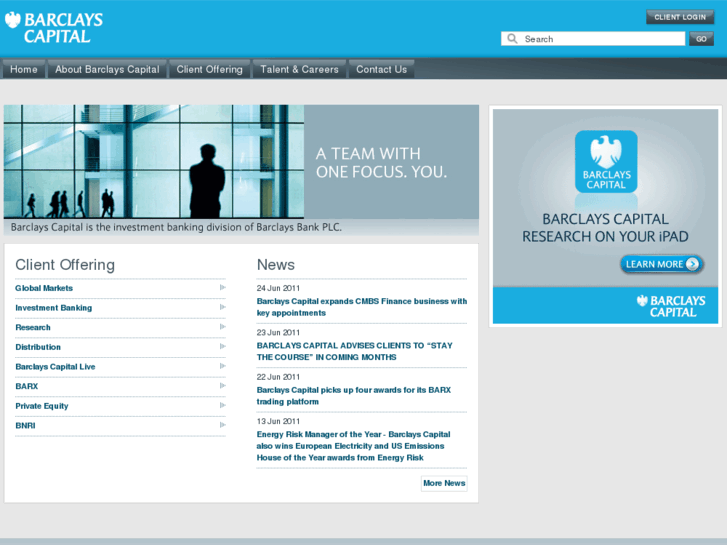Expand the BARX row arrow
The height and width of the screenshot is (545, 727).
(x=223, y=386)
